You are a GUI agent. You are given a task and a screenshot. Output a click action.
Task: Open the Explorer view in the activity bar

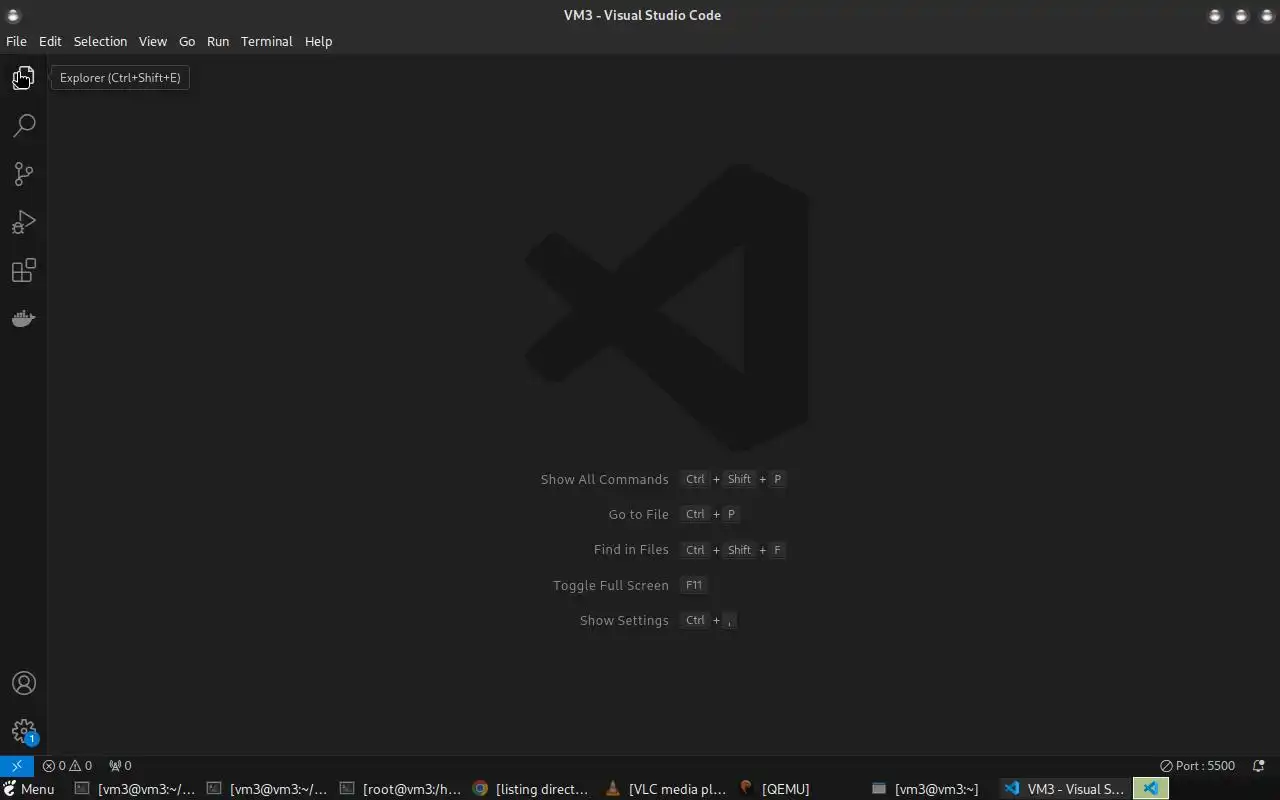tap(23, 77)
